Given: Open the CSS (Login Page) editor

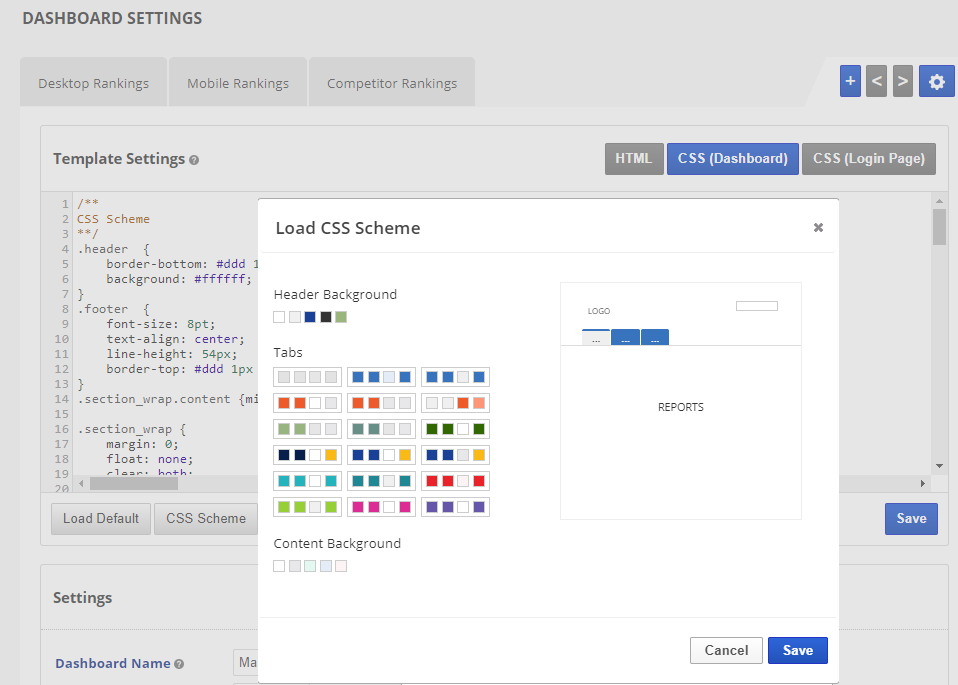Looking at the screenshot, I should [868, 159].
